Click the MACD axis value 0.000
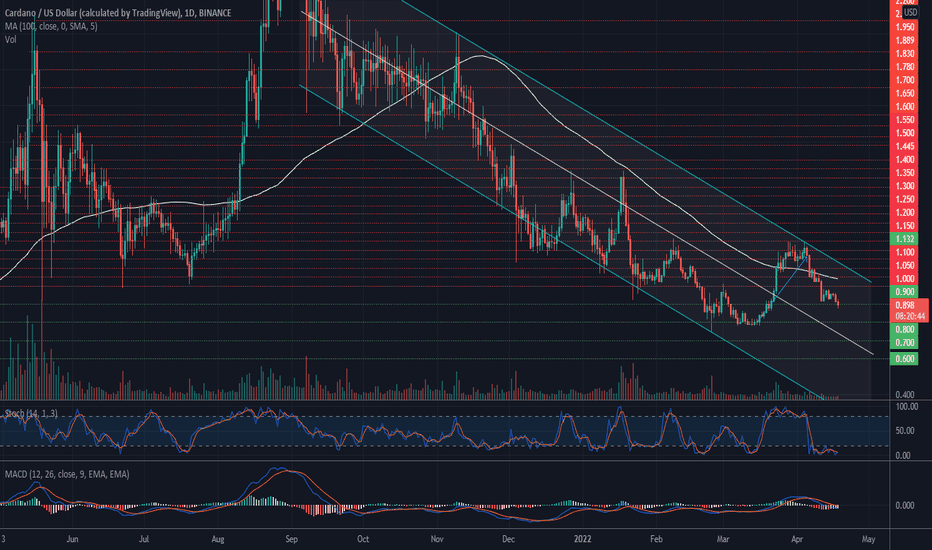932x550 pixels. pos(905,505)
